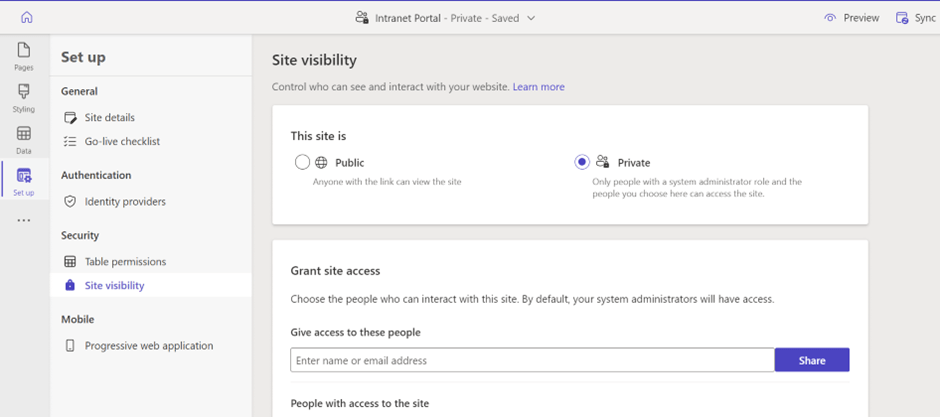Viewport: 940px width, 417px height.
Task: Select Site visibility in Security section
Action: click(x=114, y=285)
